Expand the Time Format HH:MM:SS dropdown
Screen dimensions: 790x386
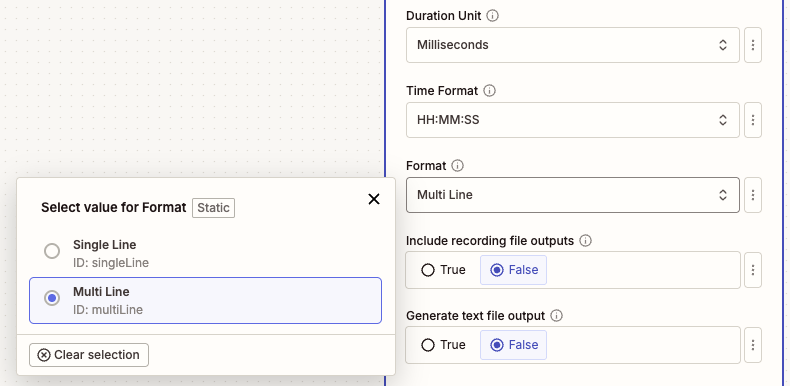click(573, 120)
